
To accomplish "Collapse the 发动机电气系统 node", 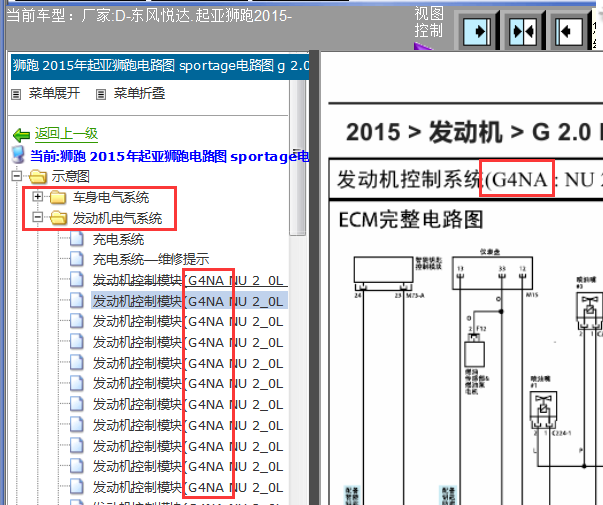I will (37, 218).
